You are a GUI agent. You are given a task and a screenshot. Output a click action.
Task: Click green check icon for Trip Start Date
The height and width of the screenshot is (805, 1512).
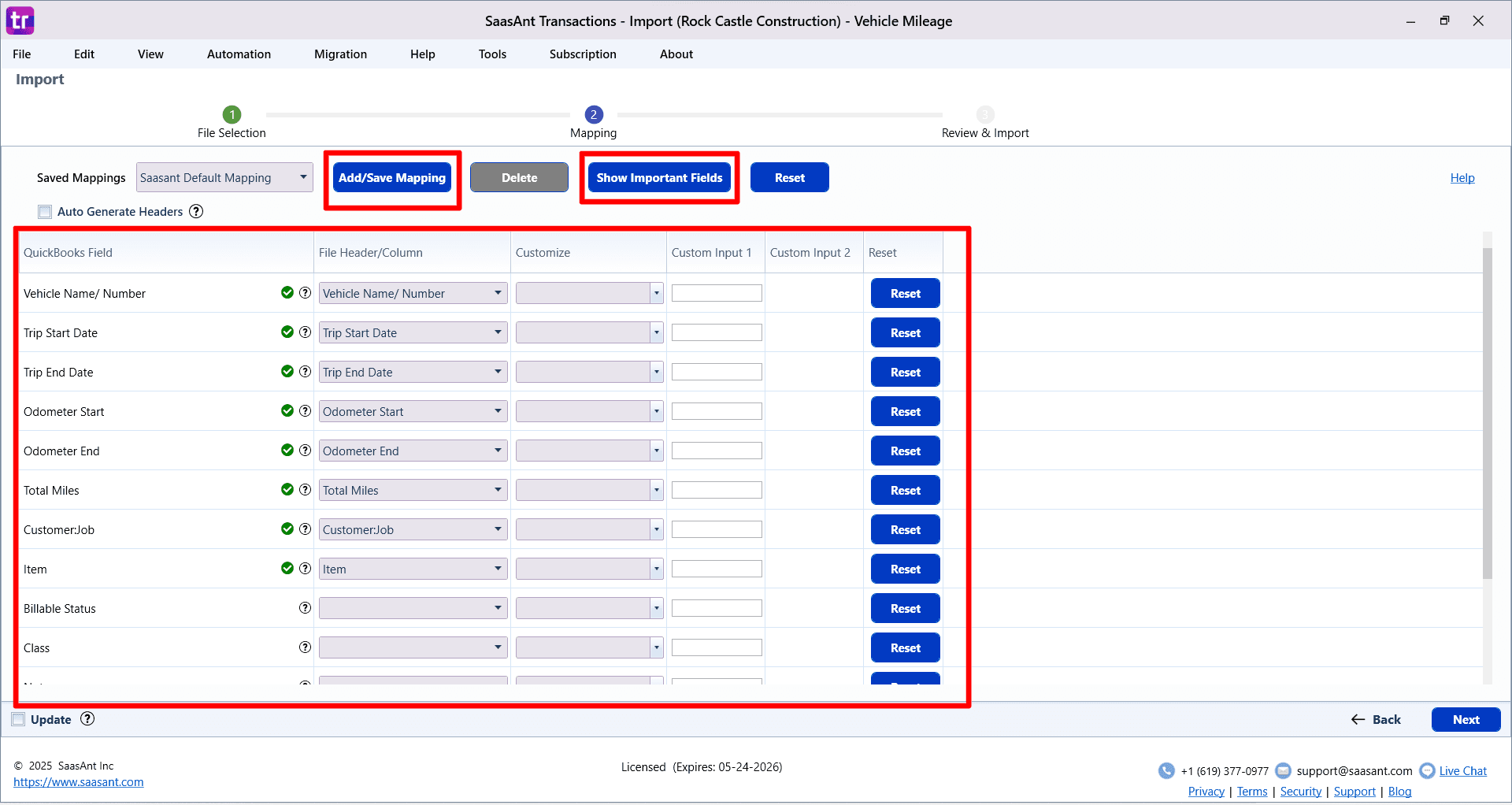[287, 332]
